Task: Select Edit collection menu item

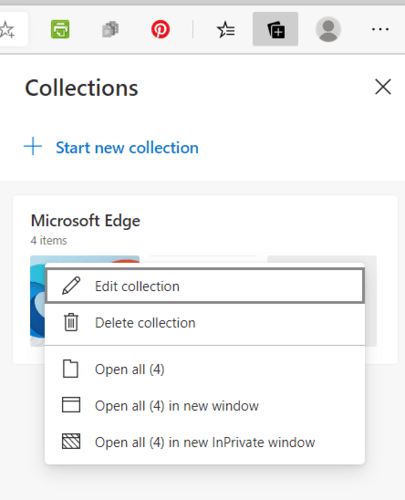Action: [205, 286]
